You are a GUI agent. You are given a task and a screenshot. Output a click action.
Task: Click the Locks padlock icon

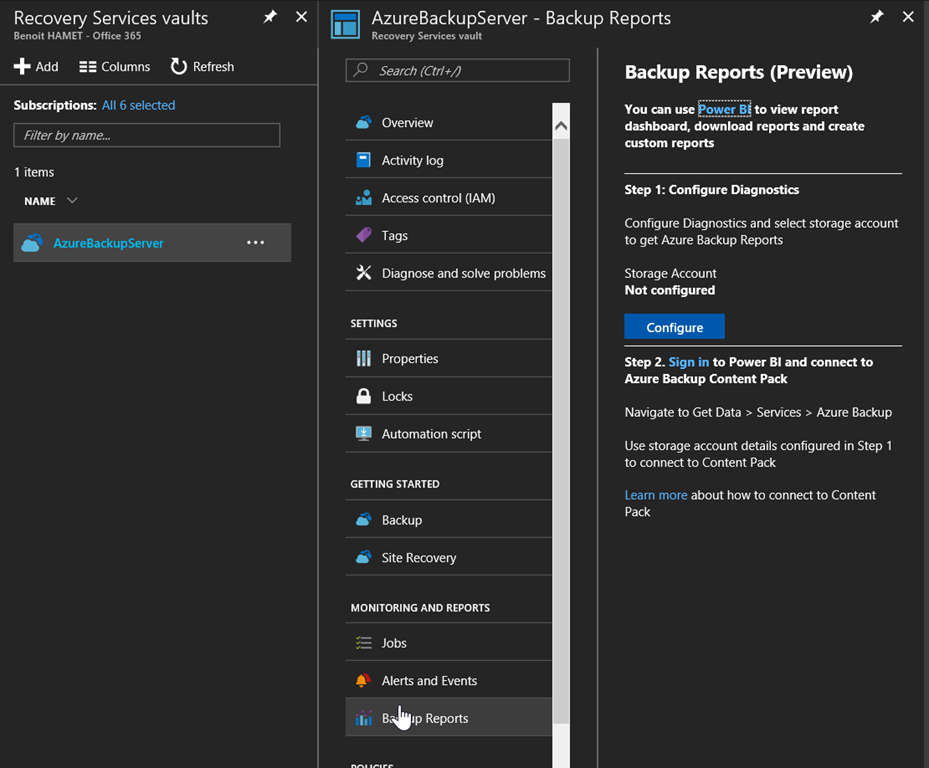(x=364, y=396)
